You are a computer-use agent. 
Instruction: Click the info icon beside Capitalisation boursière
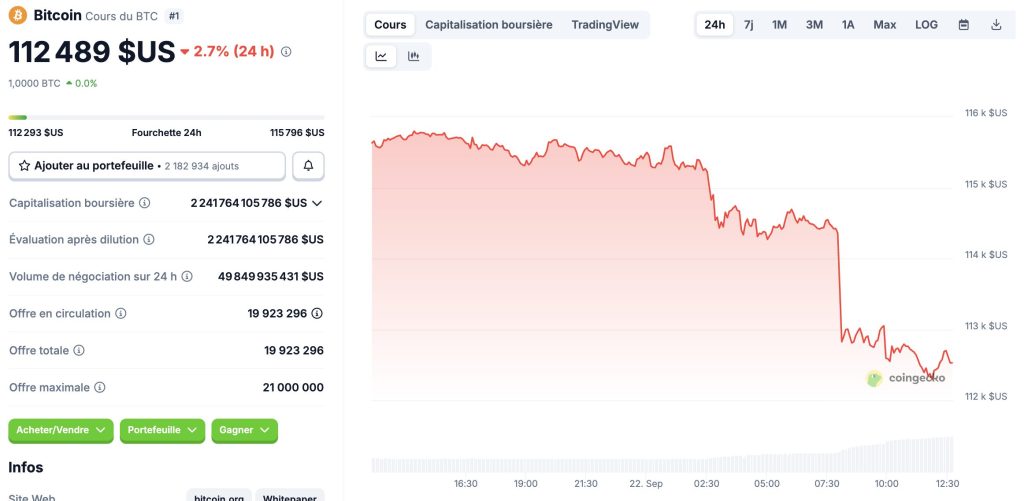click(x=144, y=203)
